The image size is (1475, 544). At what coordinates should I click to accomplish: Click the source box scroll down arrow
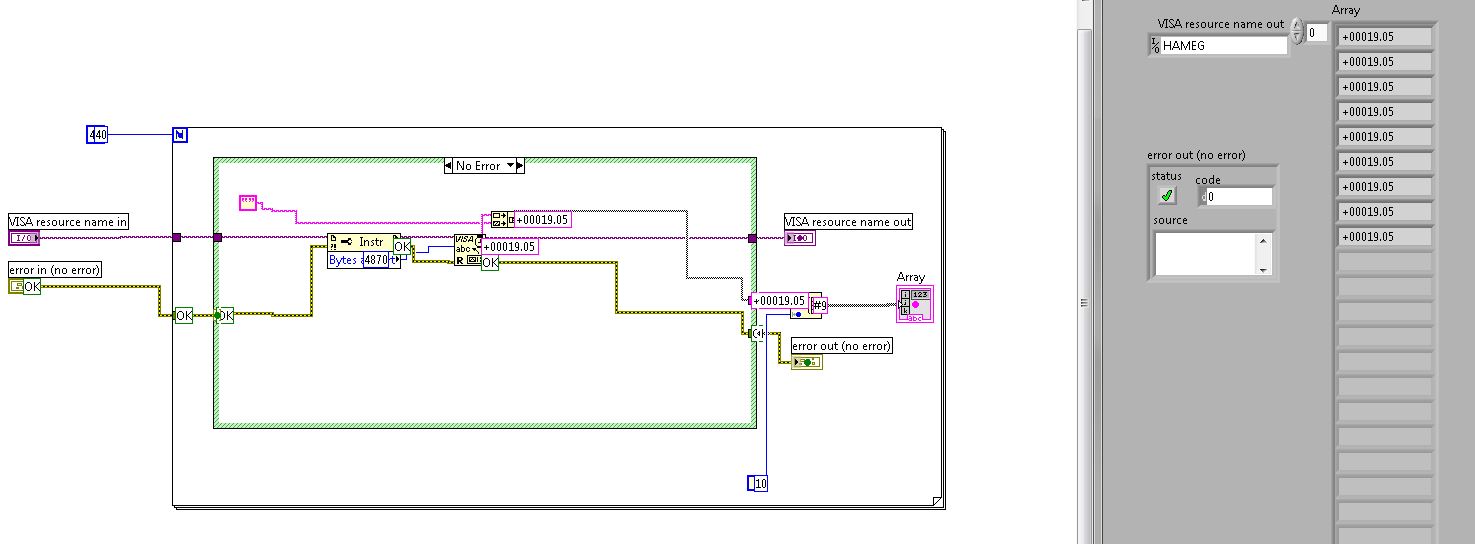click(x=1264, y=269)
